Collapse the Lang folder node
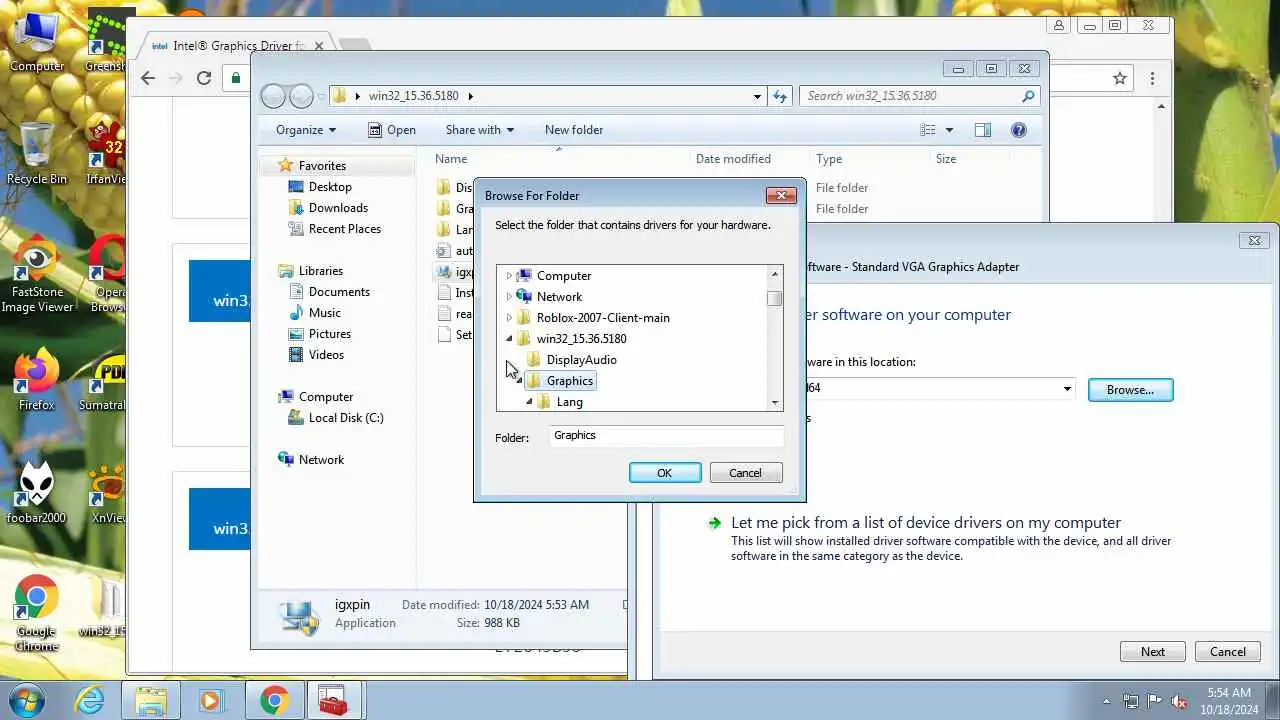The width and height of the screenshot is (1280, 720). coord(529,402)
